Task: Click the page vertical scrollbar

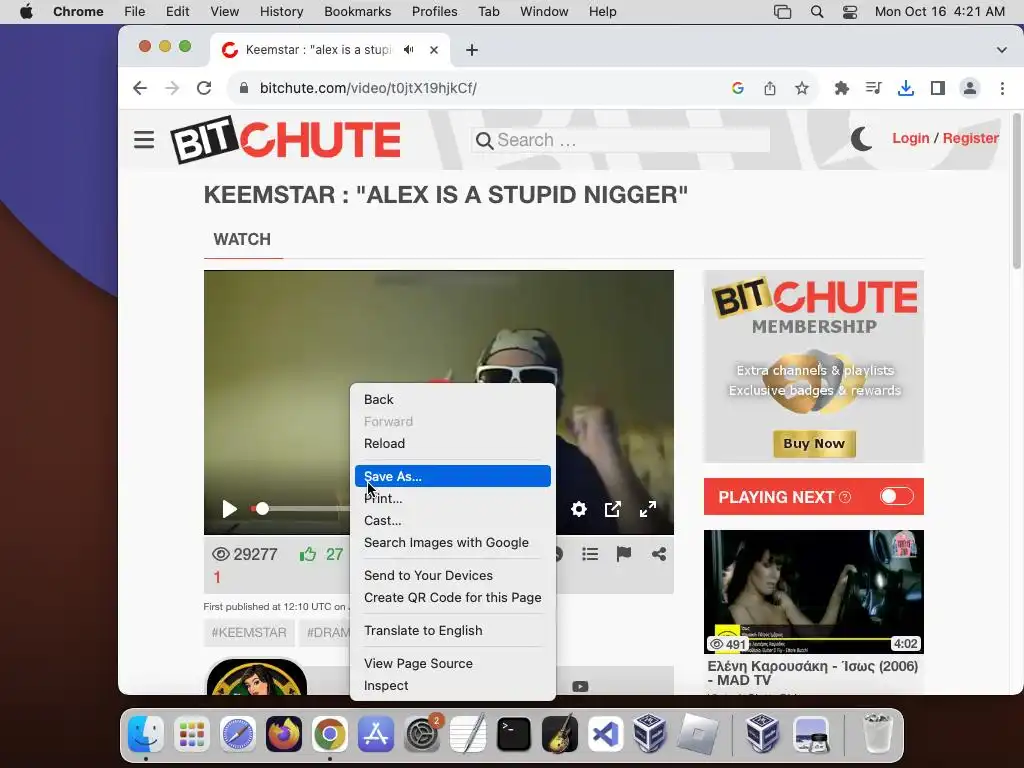Action: [1016, 191]
